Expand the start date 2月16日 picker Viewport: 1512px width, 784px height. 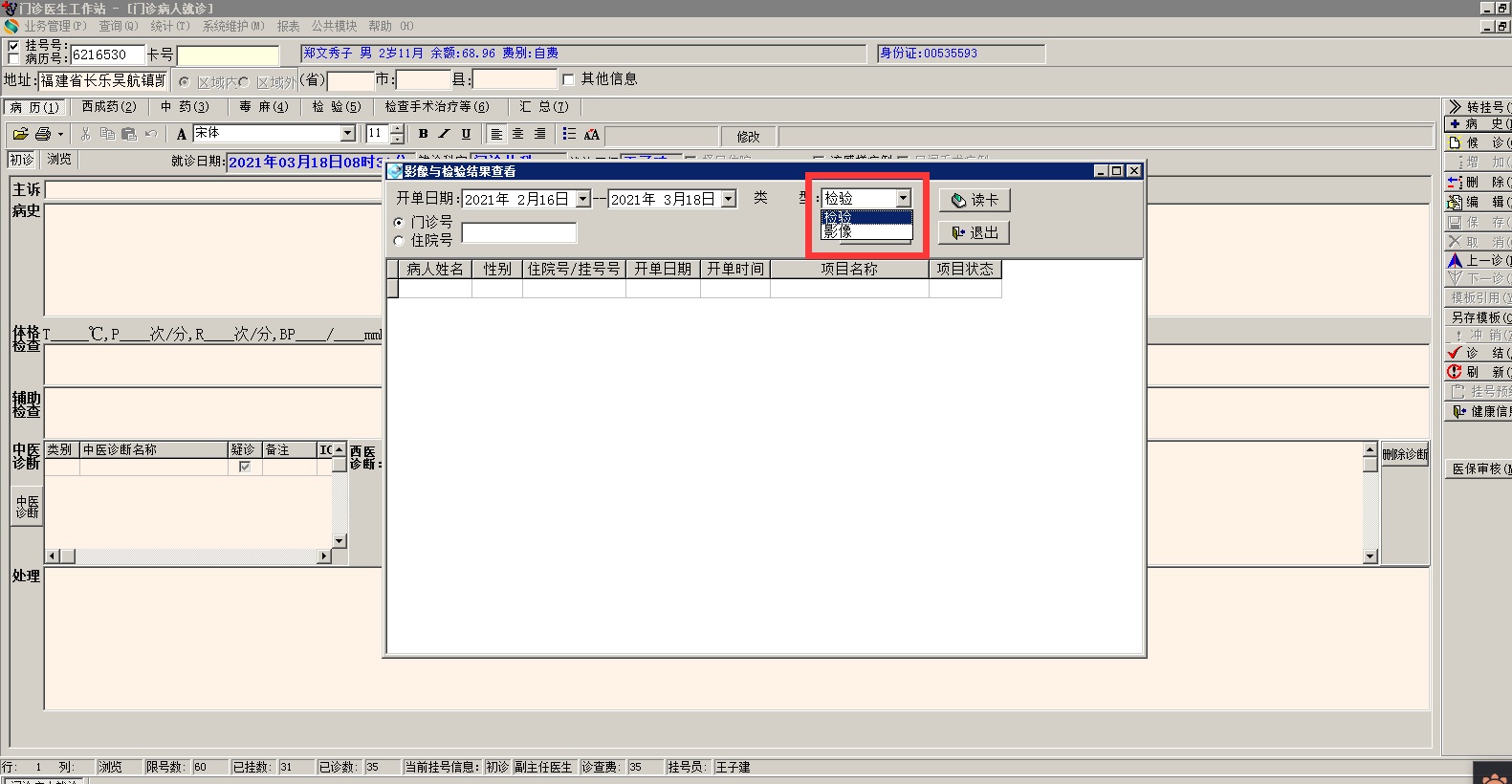(583, 199)
